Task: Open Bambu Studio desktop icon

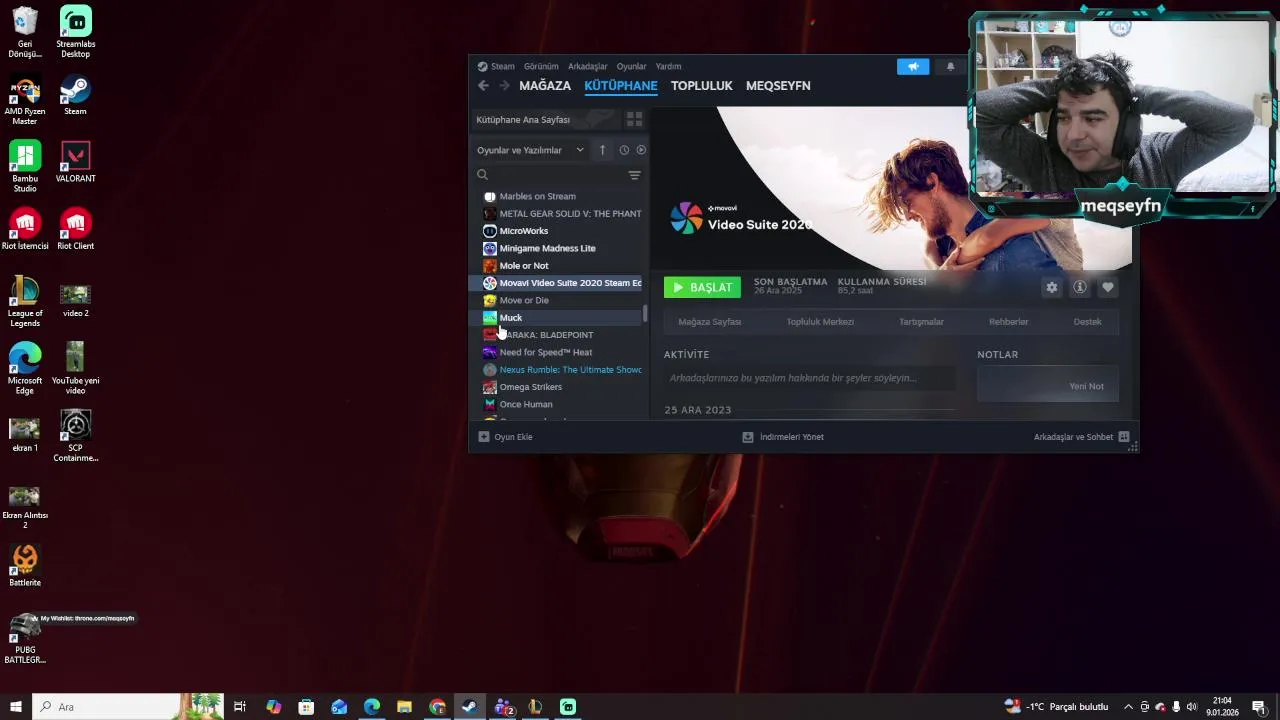Action: (25, 167)
